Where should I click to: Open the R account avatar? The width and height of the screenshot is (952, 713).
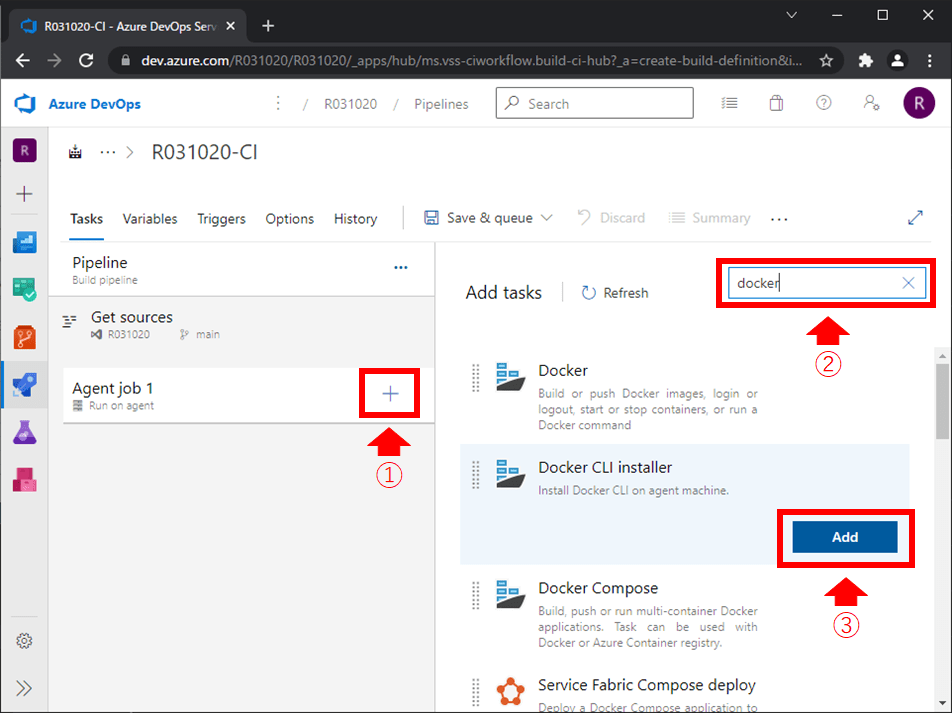tap(919, 103)
